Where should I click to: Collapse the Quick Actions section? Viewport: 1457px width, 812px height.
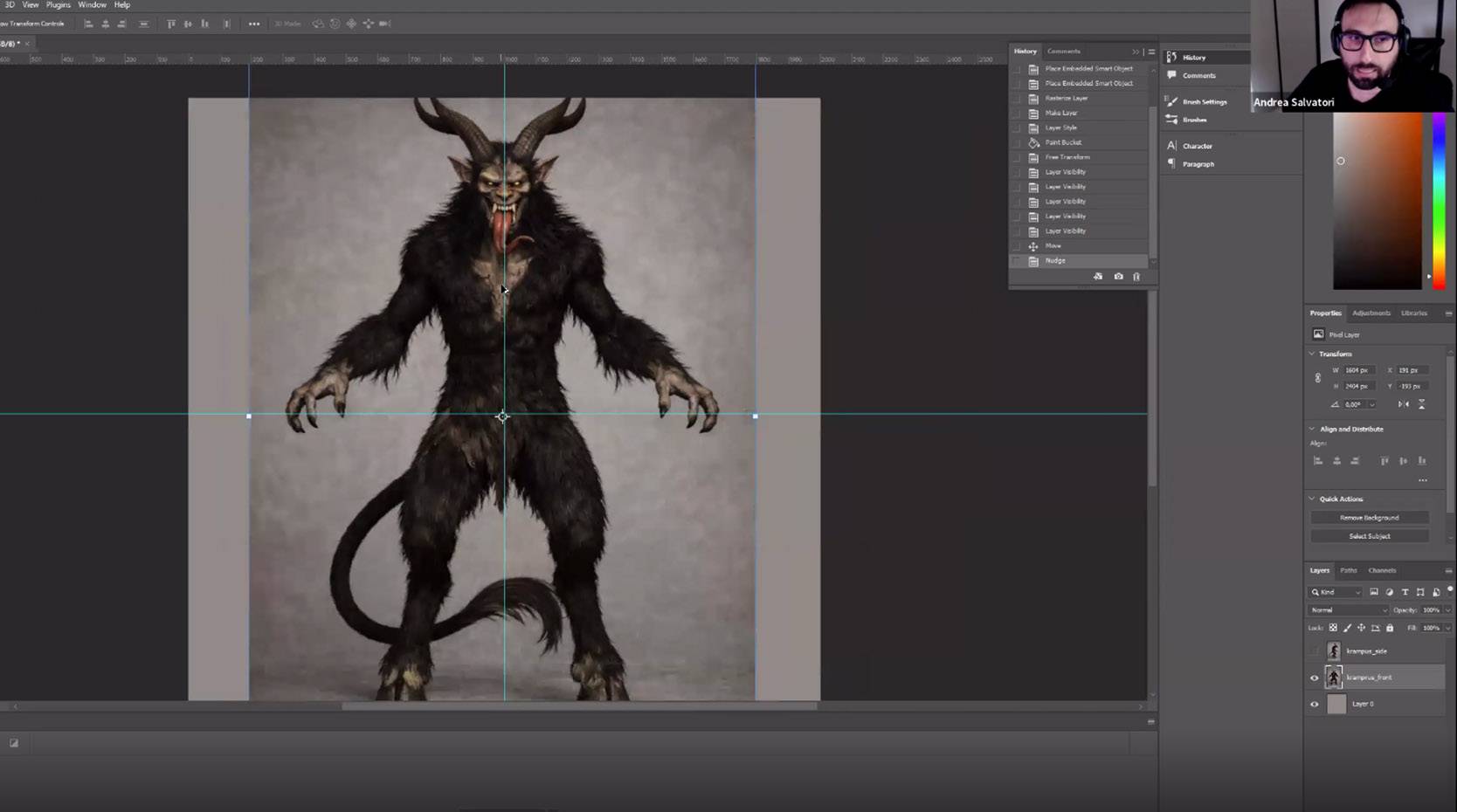(1312, 499)
